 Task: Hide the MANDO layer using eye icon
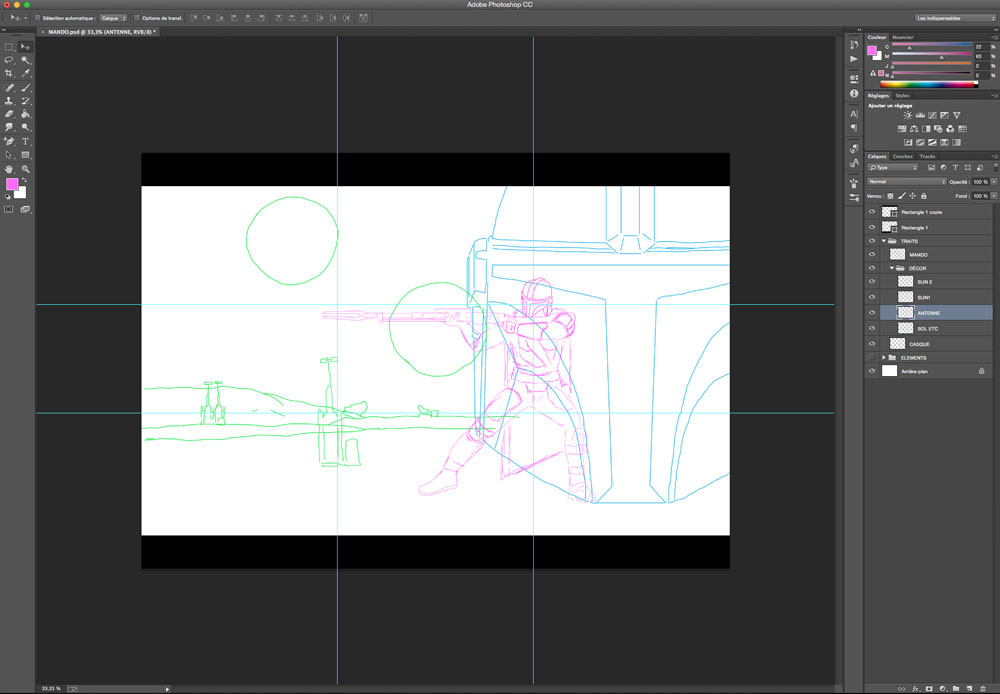coord(872,255)
